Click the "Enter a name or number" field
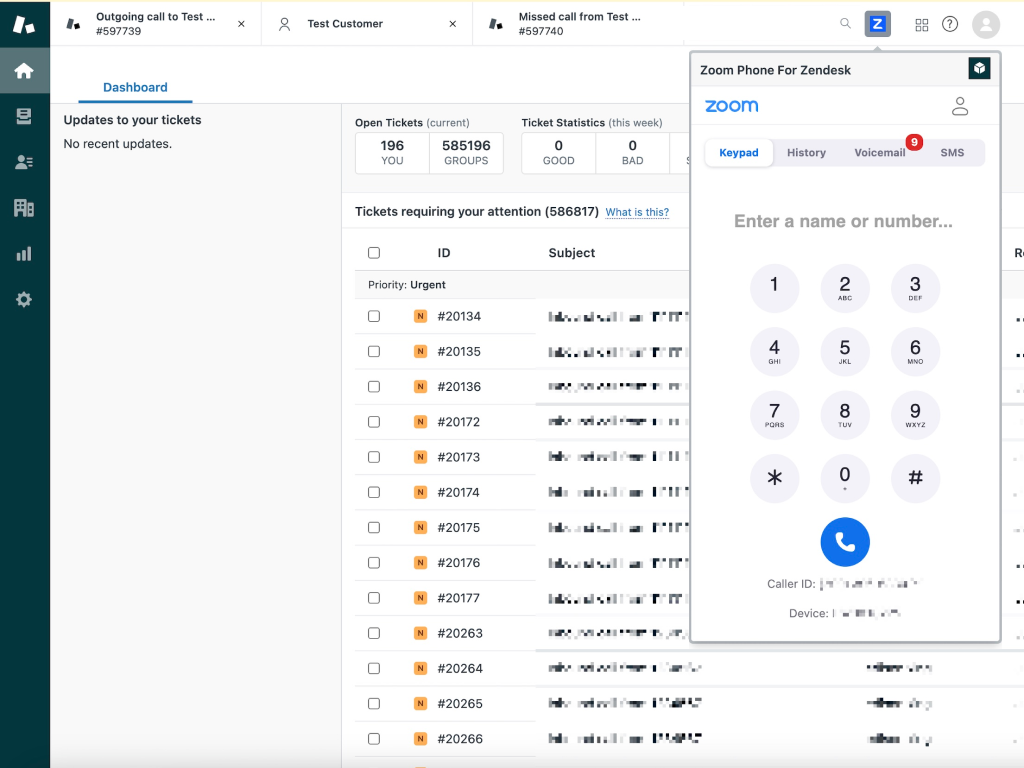Screen dimensions: 1024x768 [x=843, y=221]
